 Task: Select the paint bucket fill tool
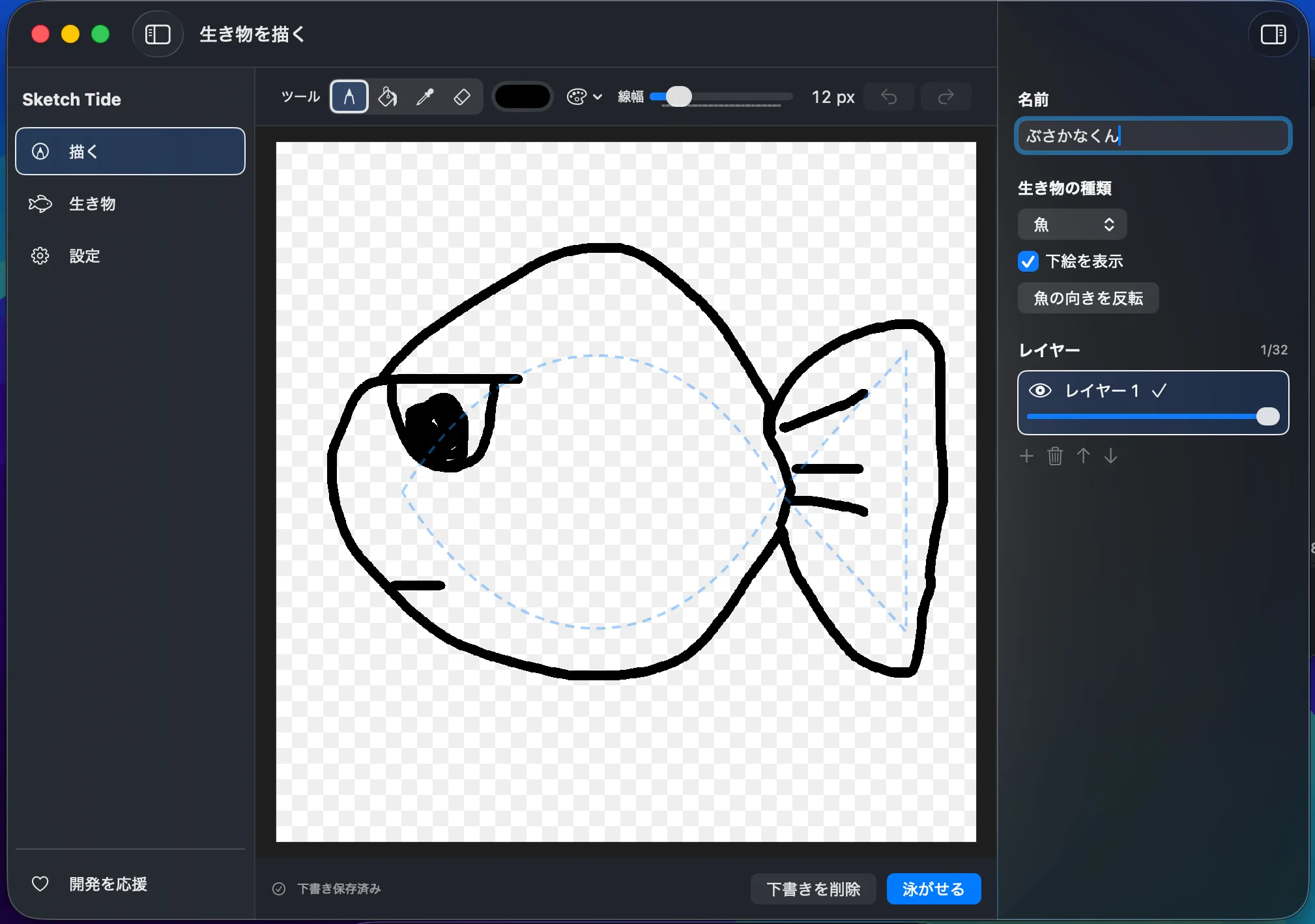[x=388, y=97]
